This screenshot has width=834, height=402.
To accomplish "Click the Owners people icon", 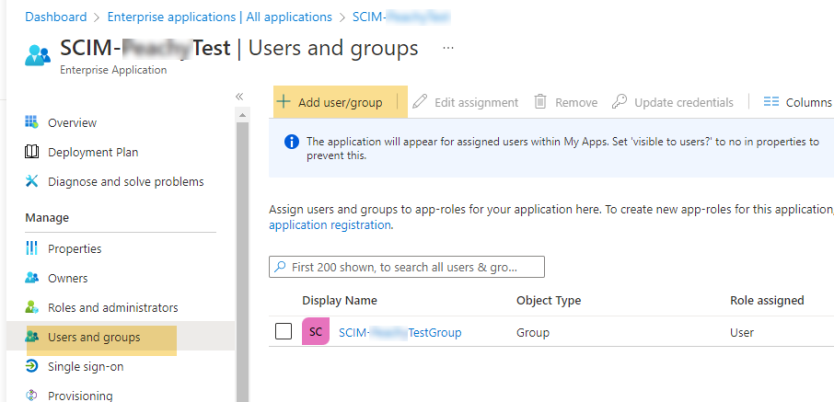I will click(x=31, y=278).
